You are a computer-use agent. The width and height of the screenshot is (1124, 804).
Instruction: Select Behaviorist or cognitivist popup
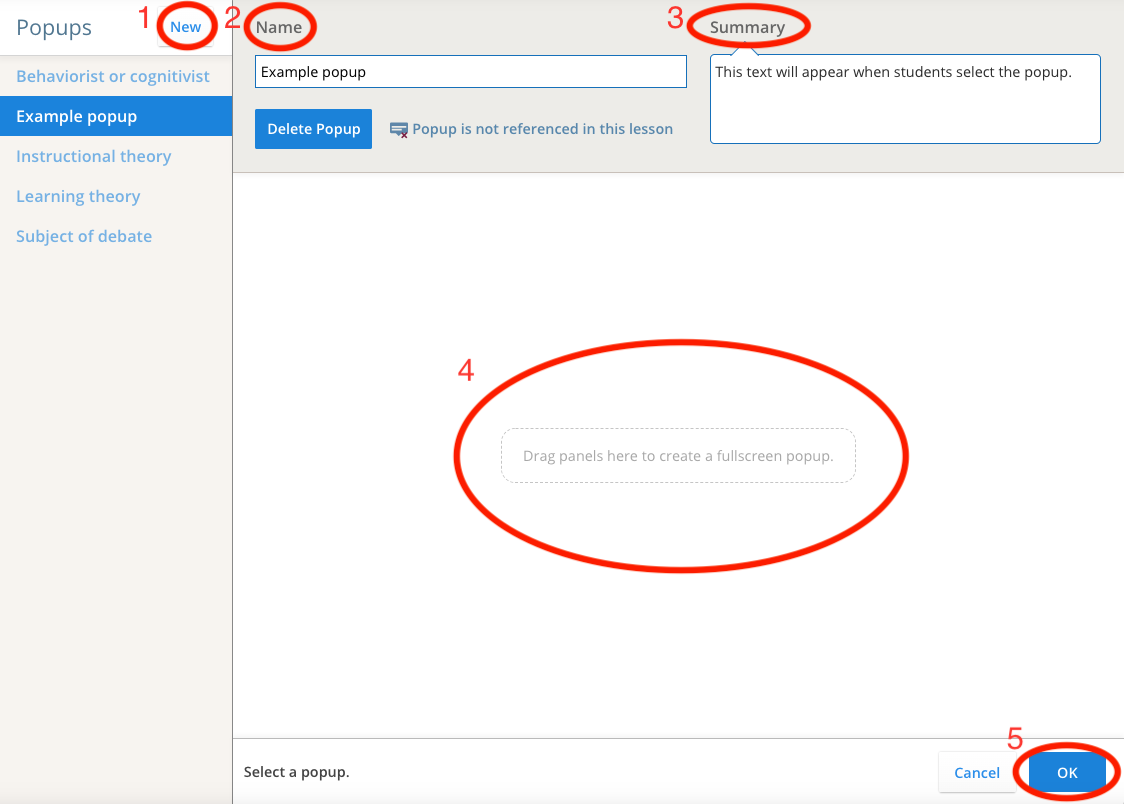[113, 76]
